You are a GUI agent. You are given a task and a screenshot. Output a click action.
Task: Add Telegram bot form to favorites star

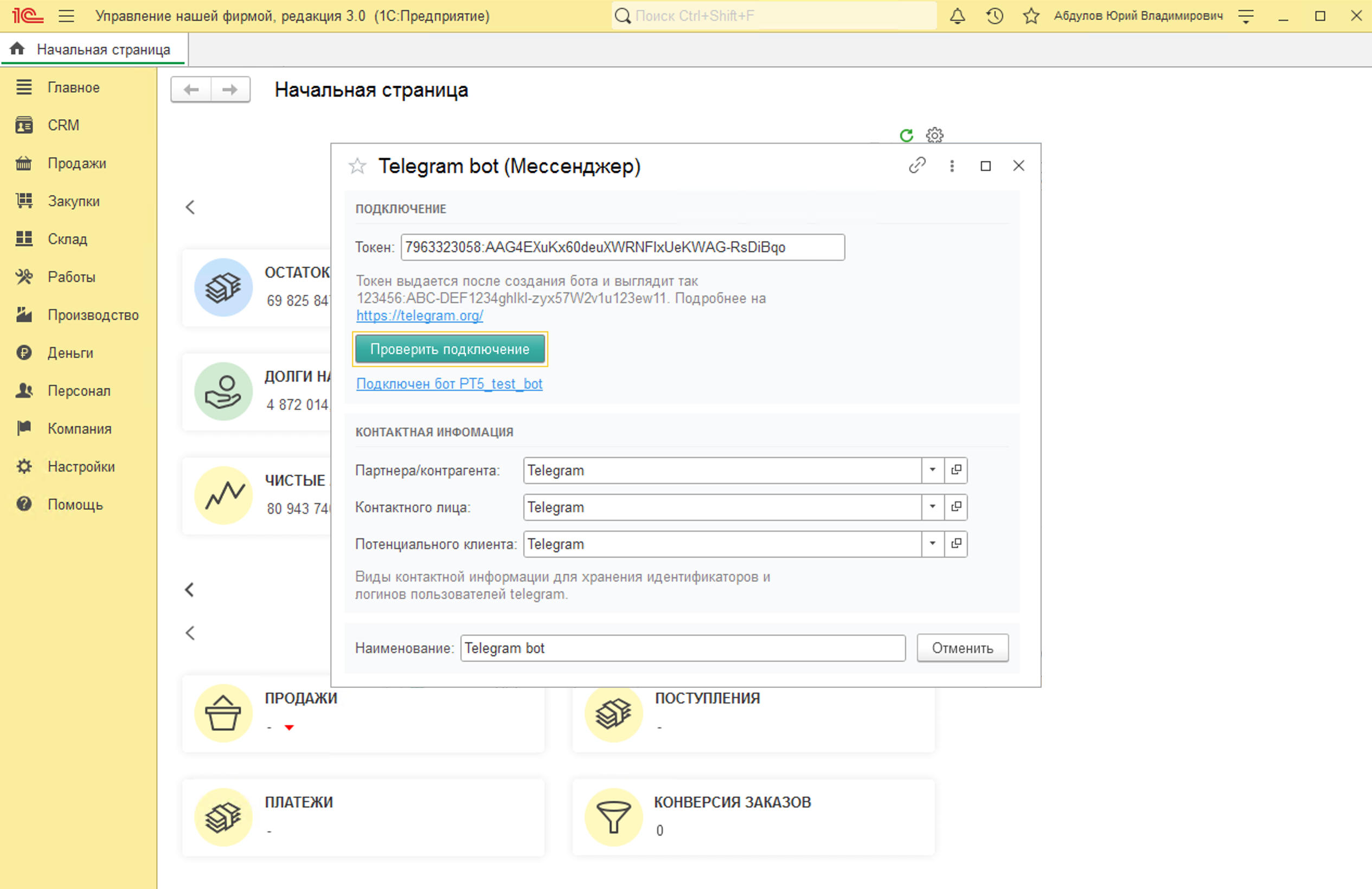[357, 166]
